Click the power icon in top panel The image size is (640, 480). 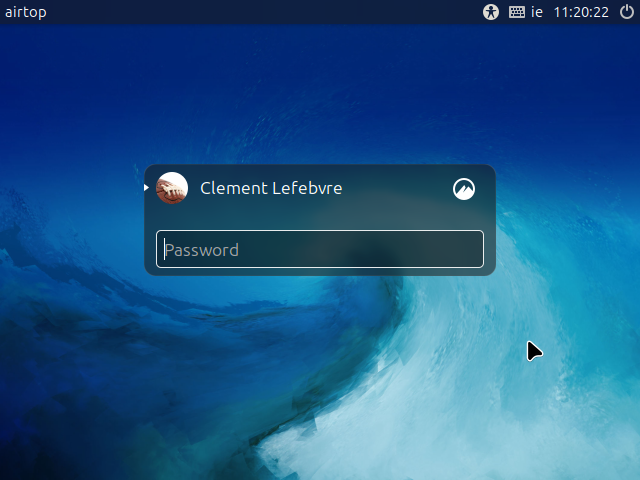tap(627, 12)
